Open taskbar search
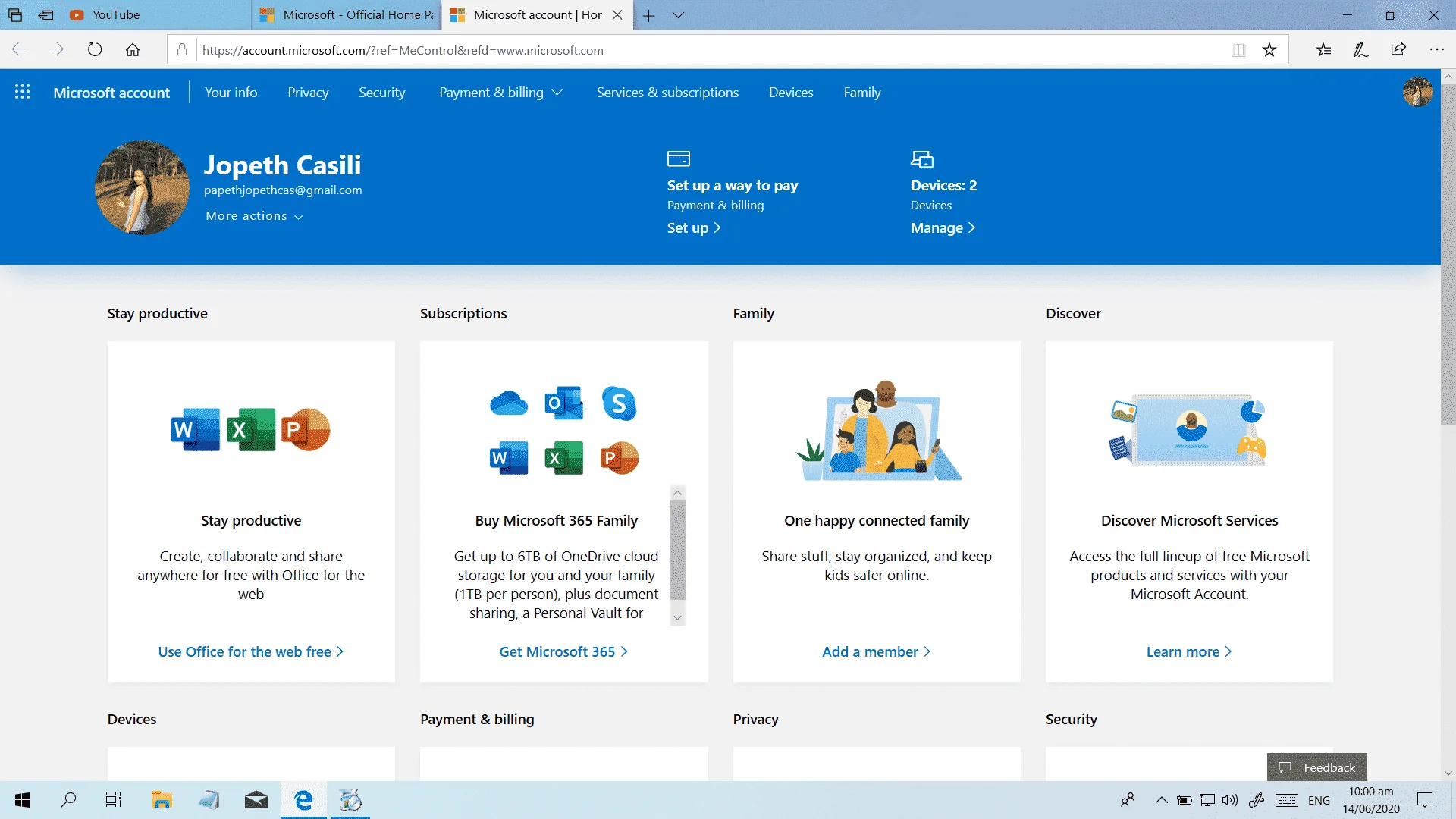The width and height of the screenshot is (1456, 819). coord(68,800)
